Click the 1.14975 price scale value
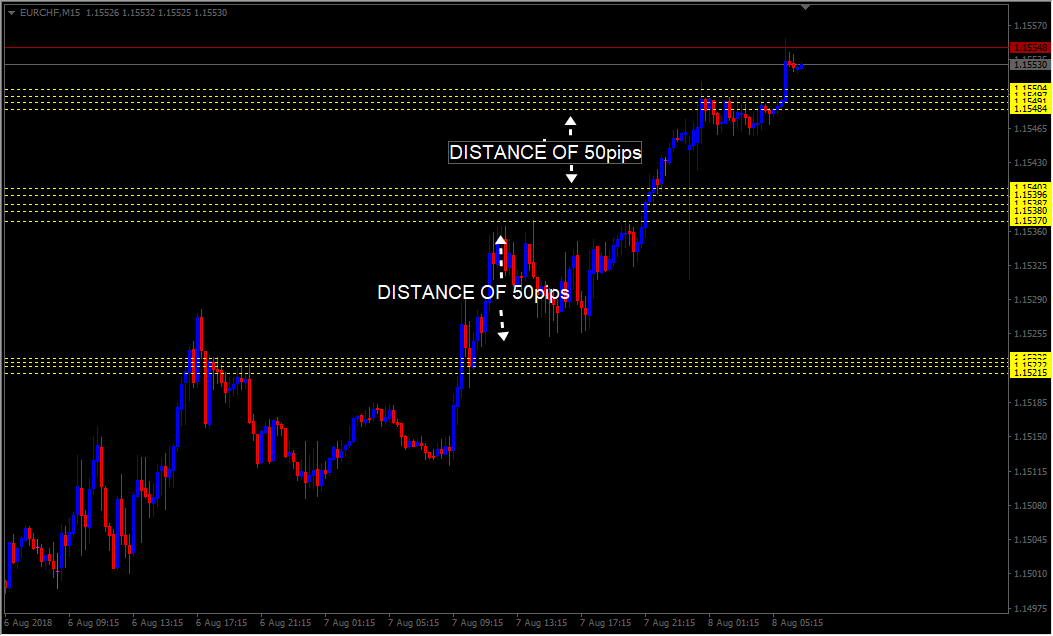The image size is (1053, 636). [x=1031, y=609]
